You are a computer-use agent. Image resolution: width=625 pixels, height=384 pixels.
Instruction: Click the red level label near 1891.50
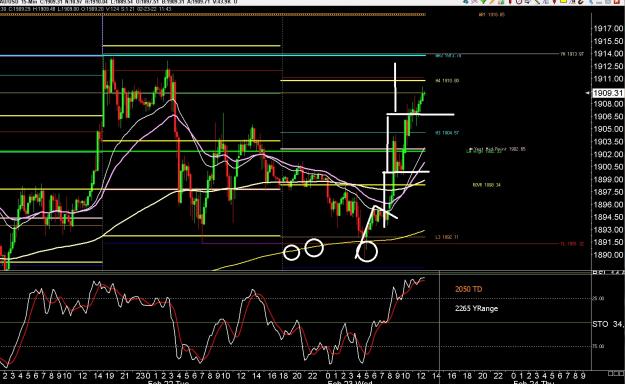coord(572,244)
